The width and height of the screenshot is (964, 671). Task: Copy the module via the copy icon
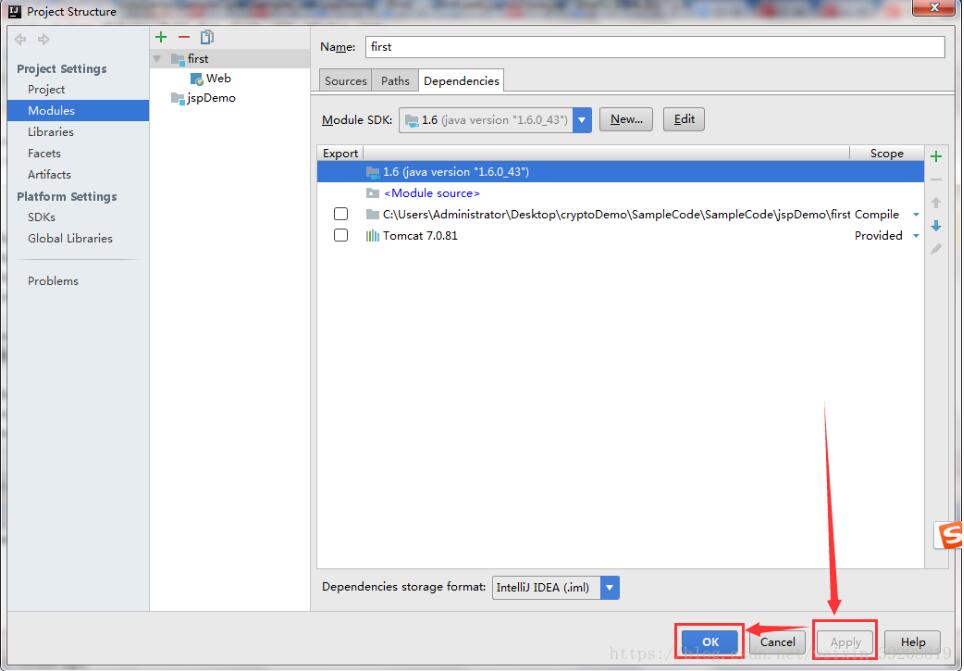206,37
